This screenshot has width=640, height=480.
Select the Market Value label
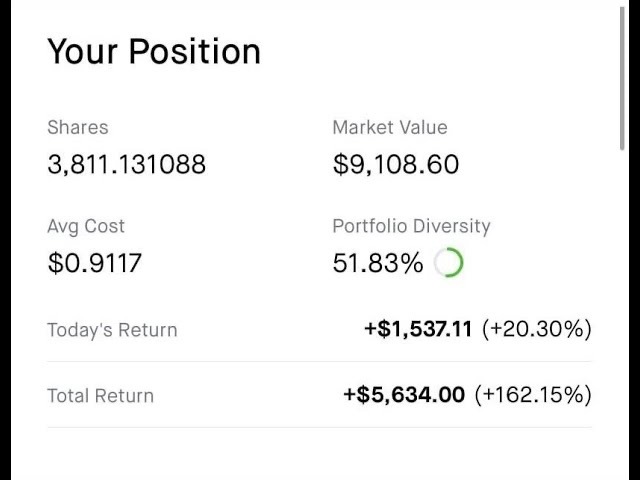coord(390,128)
